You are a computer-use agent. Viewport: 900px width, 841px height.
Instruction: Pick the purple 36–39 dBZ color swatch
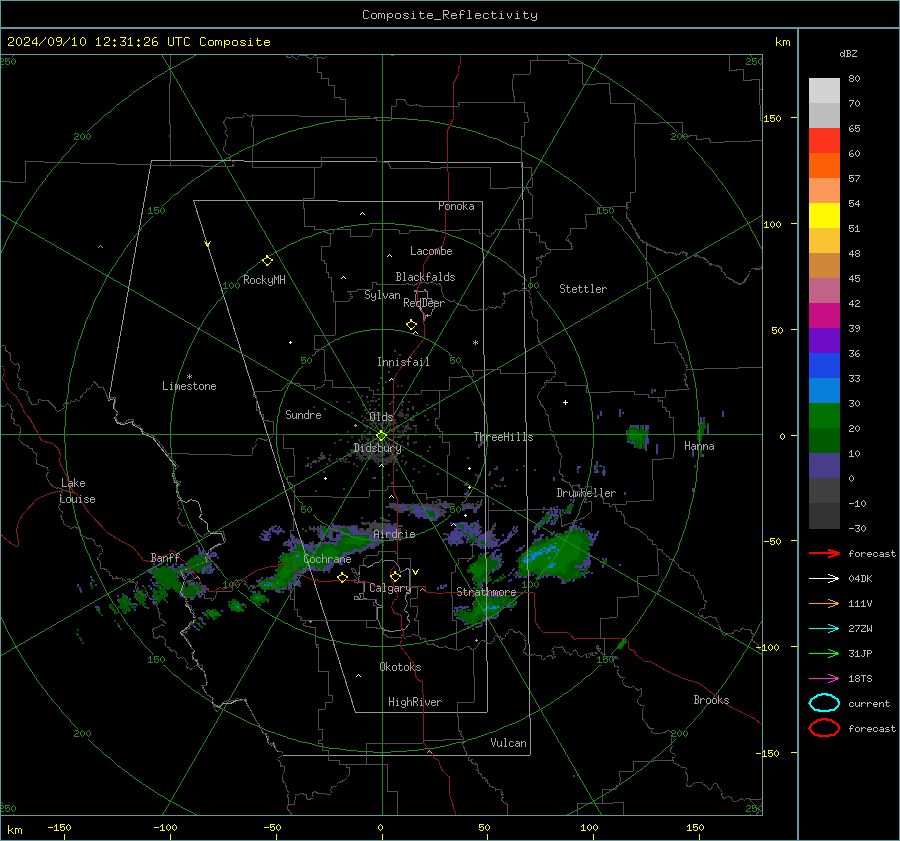tap(824, 341)
